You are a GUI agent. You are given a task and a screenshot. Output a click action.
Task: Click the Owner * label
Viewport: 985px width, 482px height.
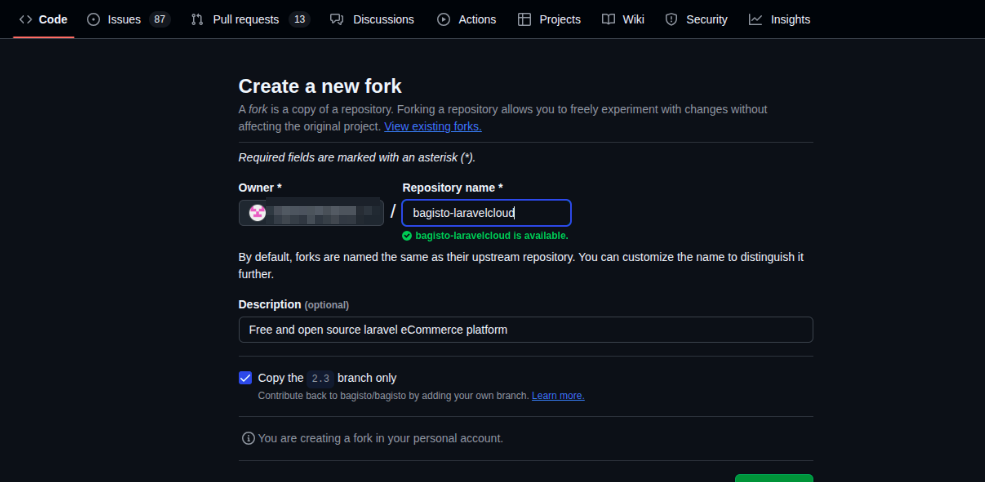[x=260, y=187]
